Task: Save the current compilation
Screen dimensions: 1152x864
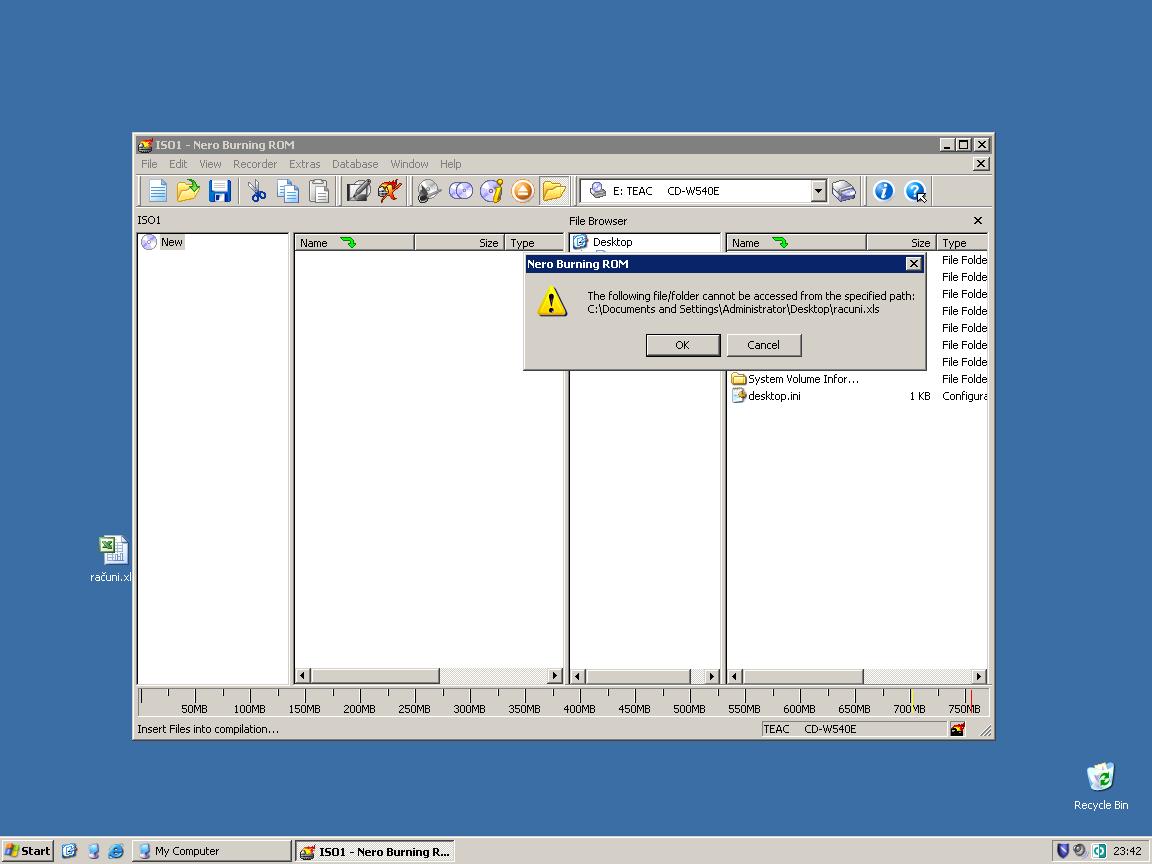Action: [220, 191]
